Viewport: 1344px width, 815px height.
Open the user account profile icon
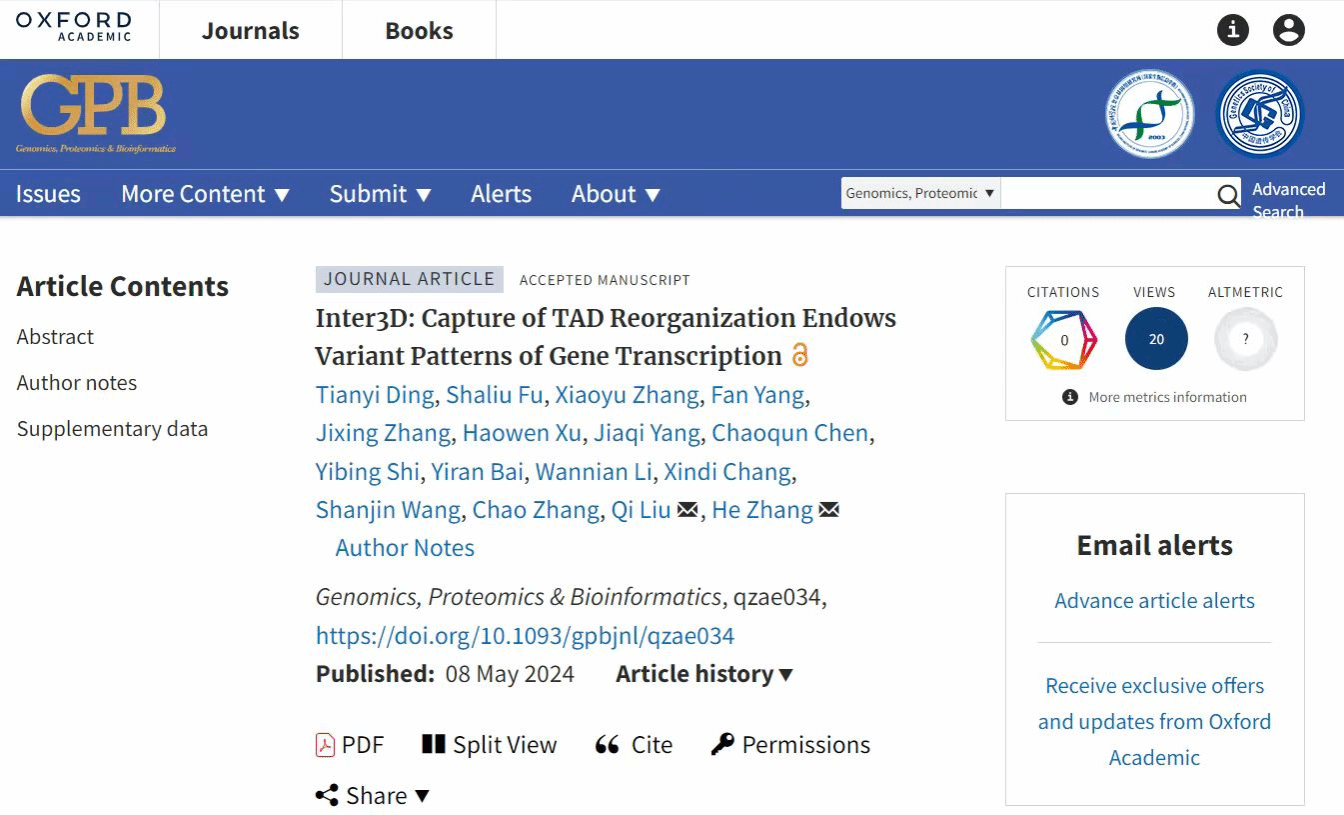point(1288,30)
